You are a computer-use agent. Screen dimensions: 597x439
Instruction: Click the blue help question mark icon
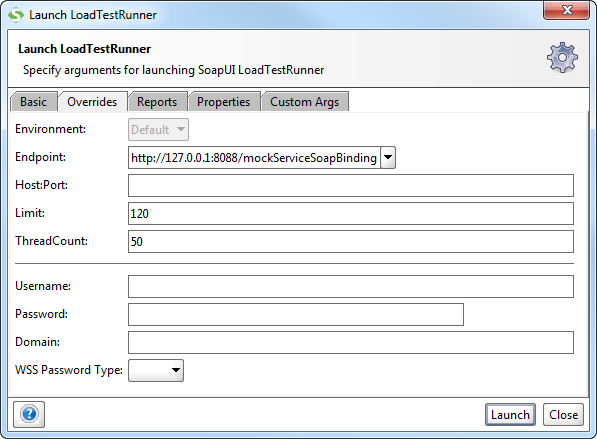click(x=29, y=414)
